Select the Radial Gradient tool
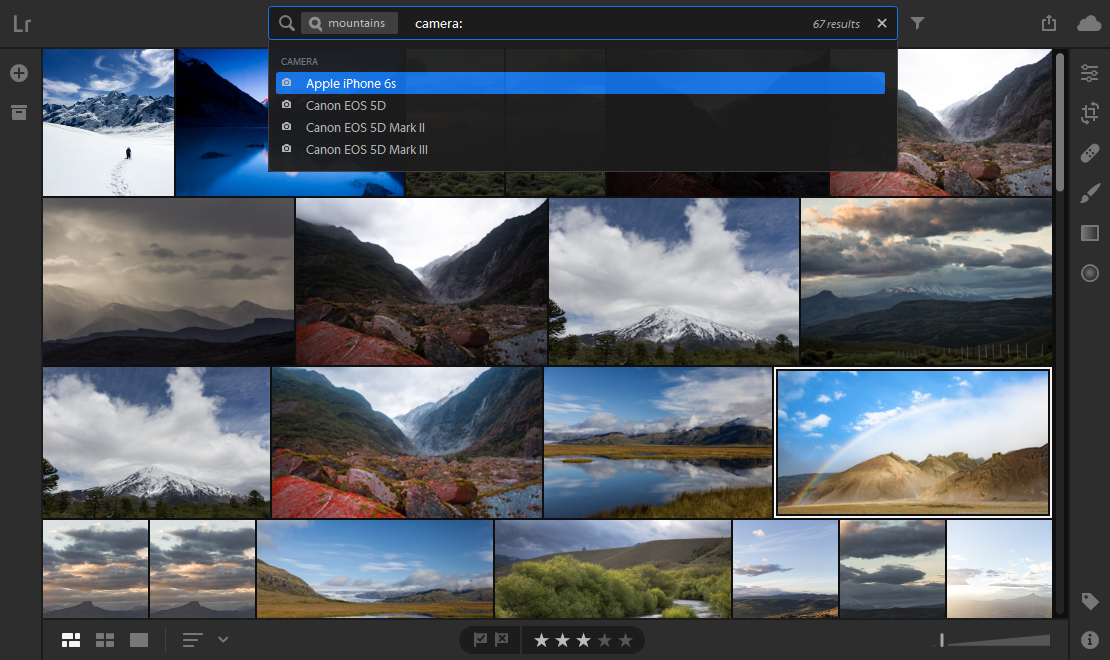The width and height of the screenshot is (1110, 660). tap(1090, 273)
